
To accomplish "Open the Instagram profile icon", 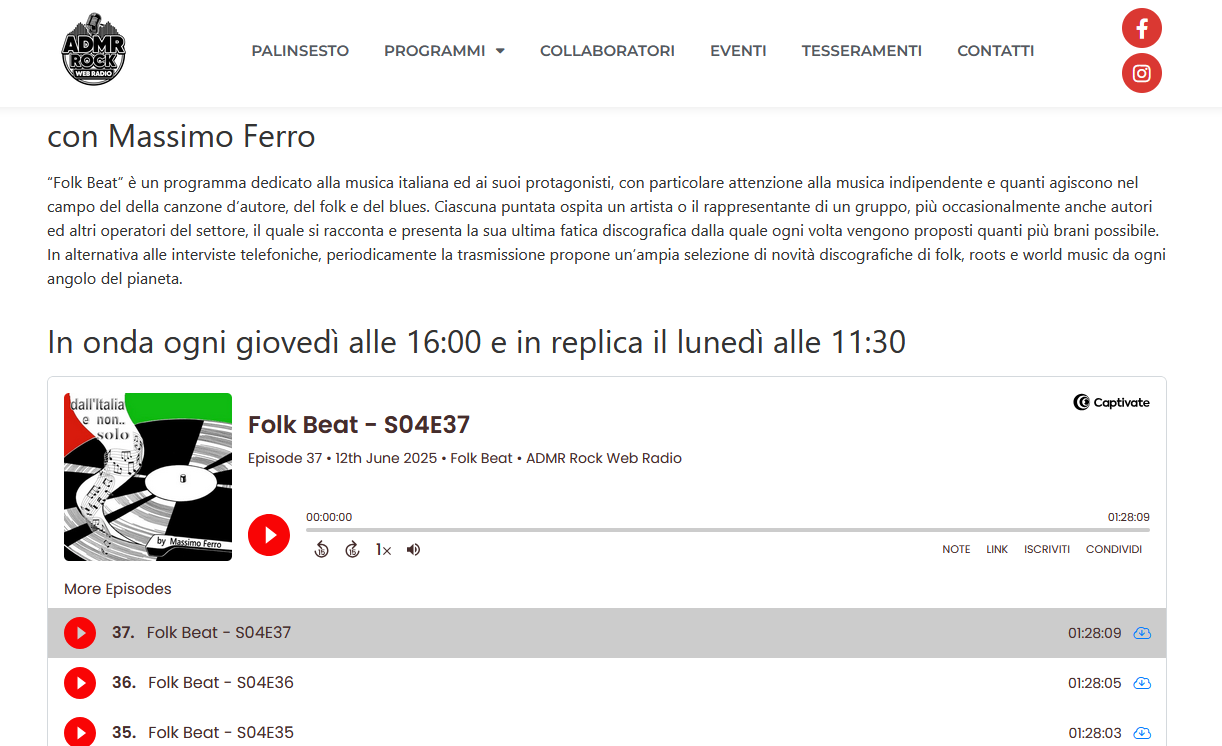I will (1142, 73).
